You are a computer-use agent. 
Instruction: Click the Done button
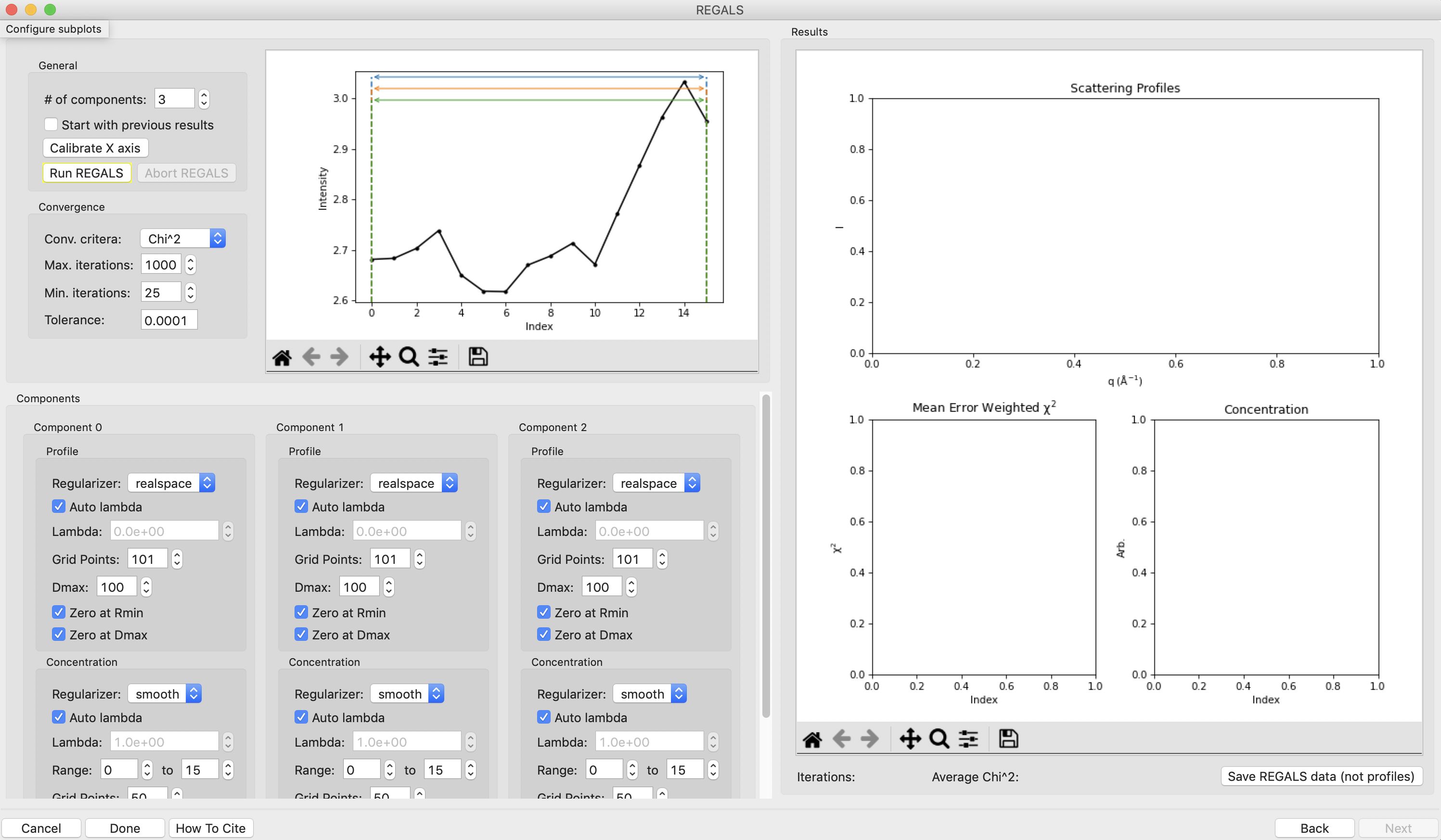coord(125,828)
